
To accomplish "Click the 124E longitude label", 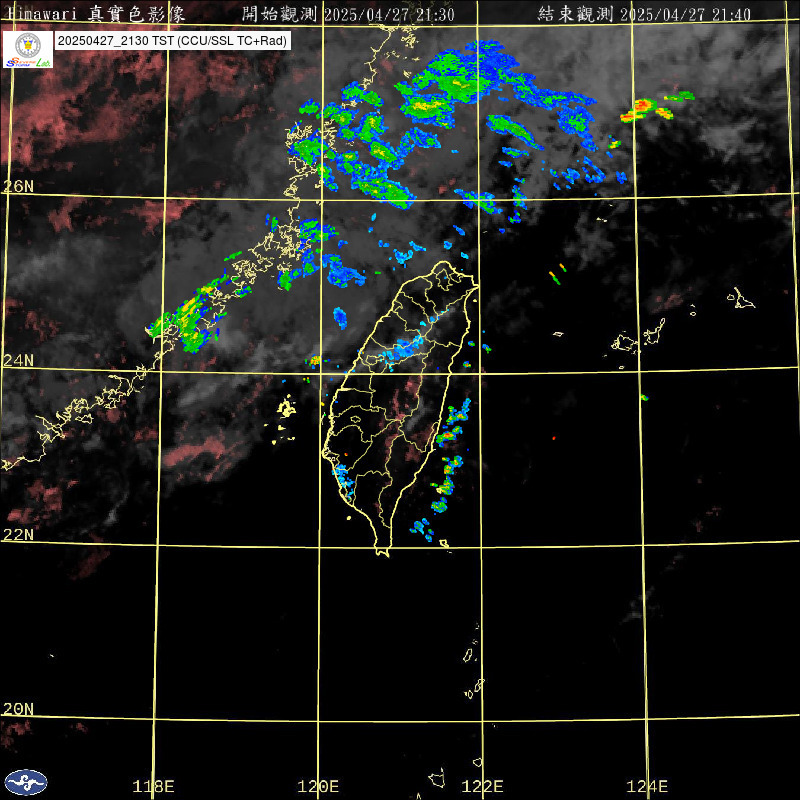I will pyautogui.click(x=647, y=786).
